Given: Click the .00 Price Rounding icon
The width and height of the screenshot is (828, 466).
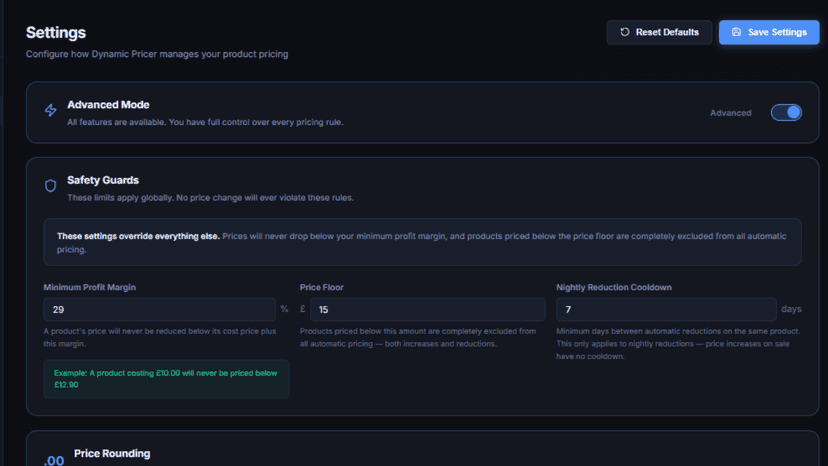Looking at the screenshot, I should tap(54, 460).
